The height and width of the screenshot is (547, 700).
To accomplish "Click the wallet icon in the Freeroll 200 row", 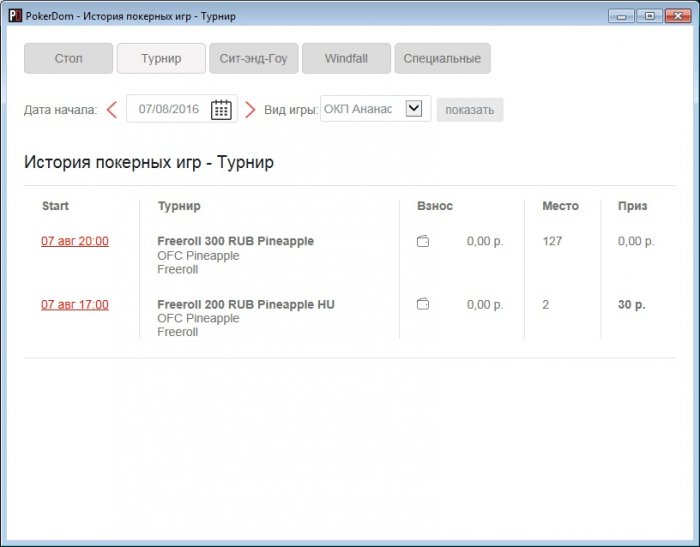I will point(423,305).
